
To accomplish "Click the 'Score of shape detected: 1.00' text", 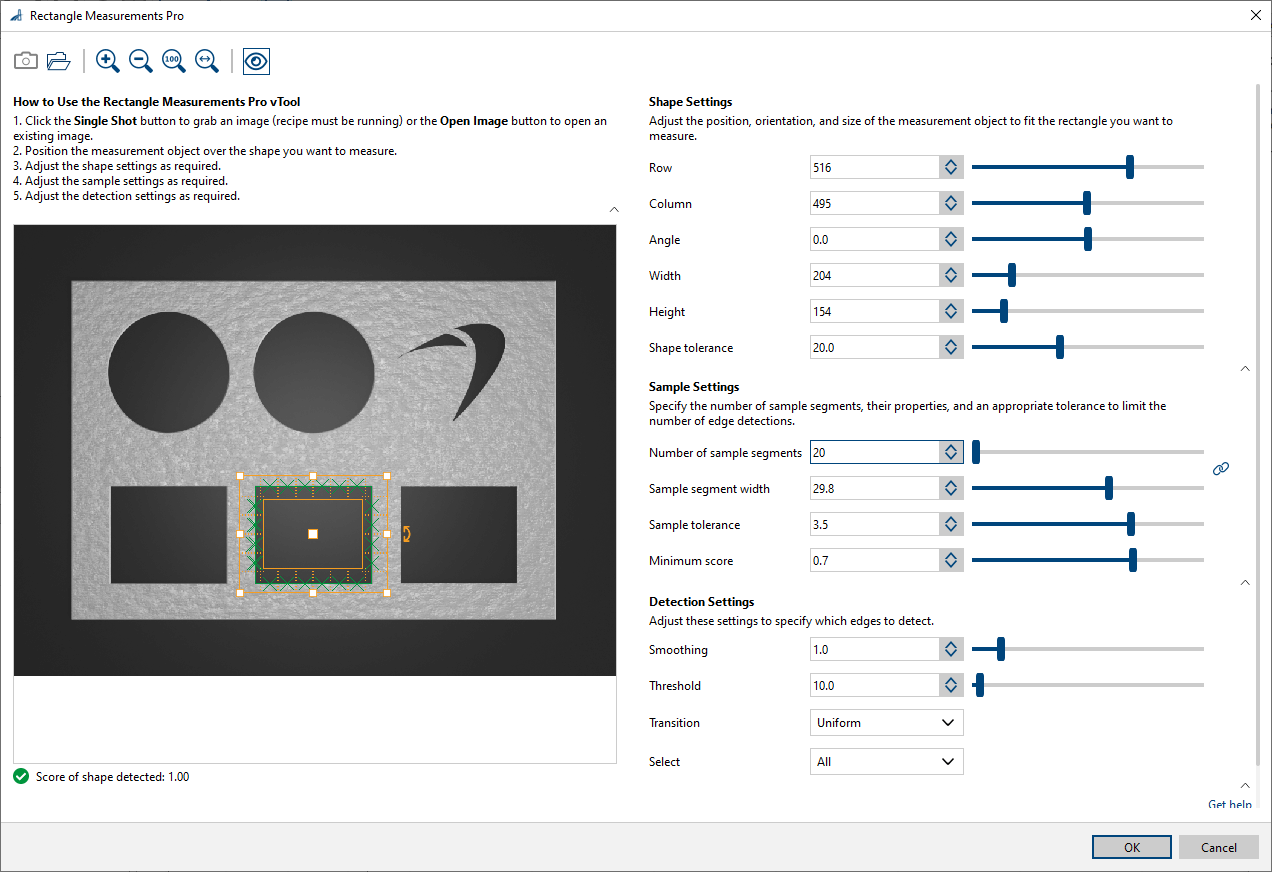I will pyautogui.click(x=113, y=777).
